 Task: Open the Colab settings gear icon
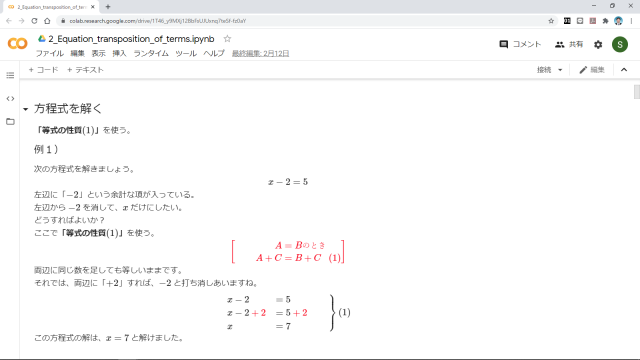(598, 44)
